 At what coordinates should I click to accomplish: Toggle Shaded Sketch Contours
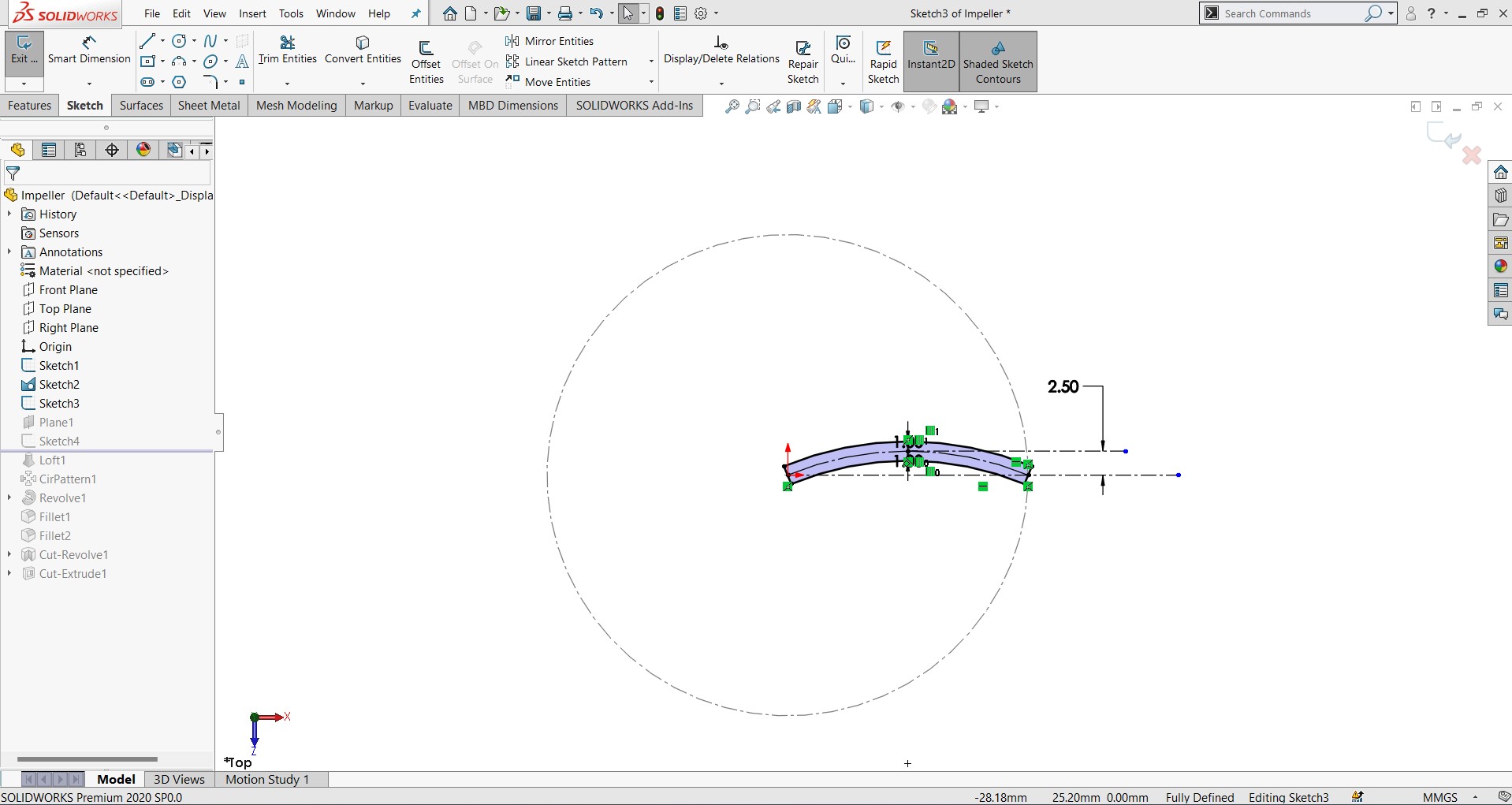click(998, 61)
